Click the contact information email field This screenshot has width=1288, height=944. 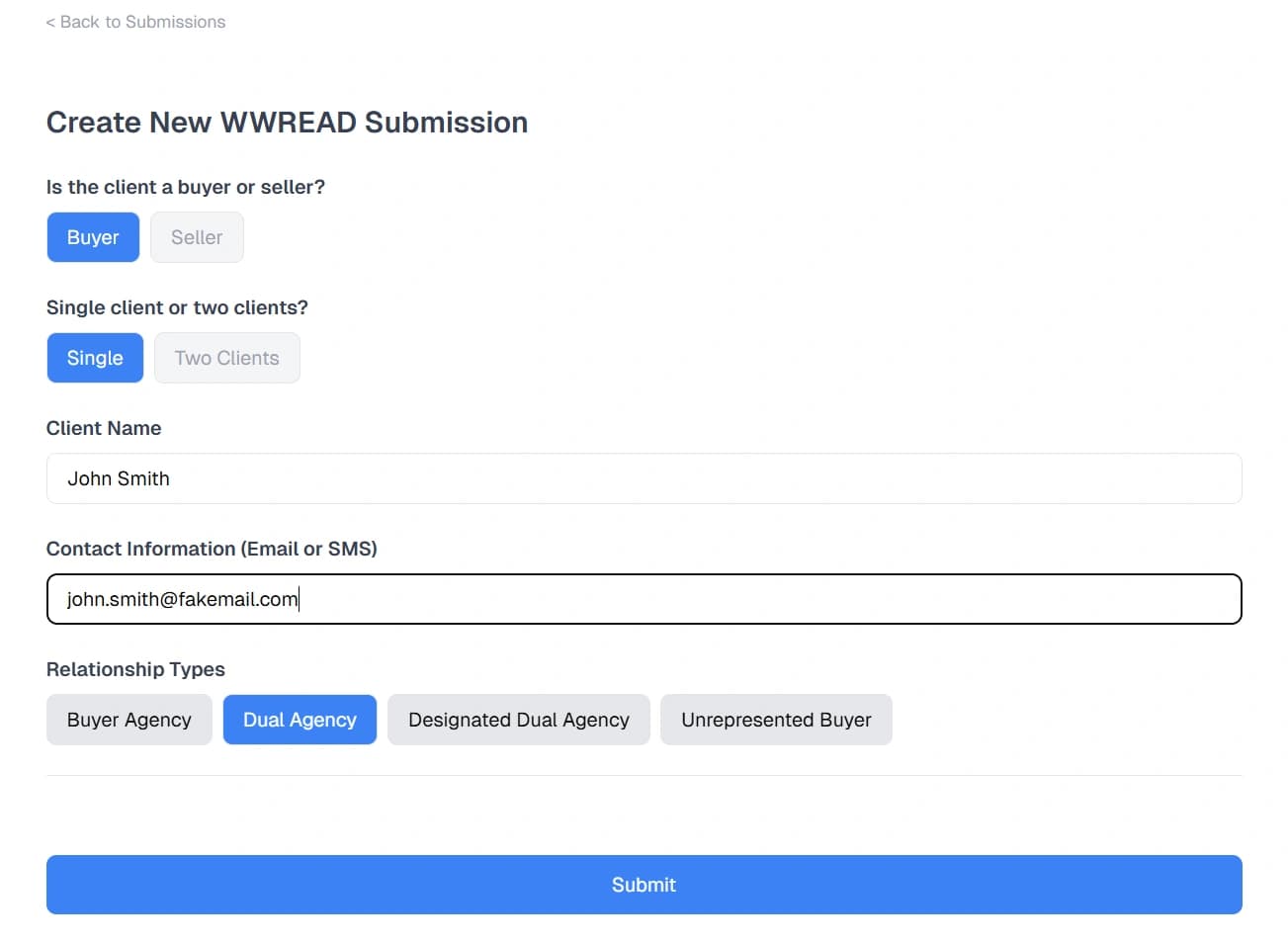(644, 599)
